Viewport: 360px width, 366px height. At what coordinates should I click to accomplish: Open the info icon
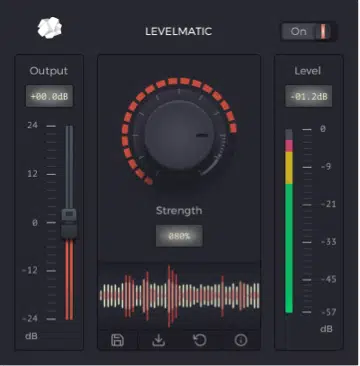(241, 340)
